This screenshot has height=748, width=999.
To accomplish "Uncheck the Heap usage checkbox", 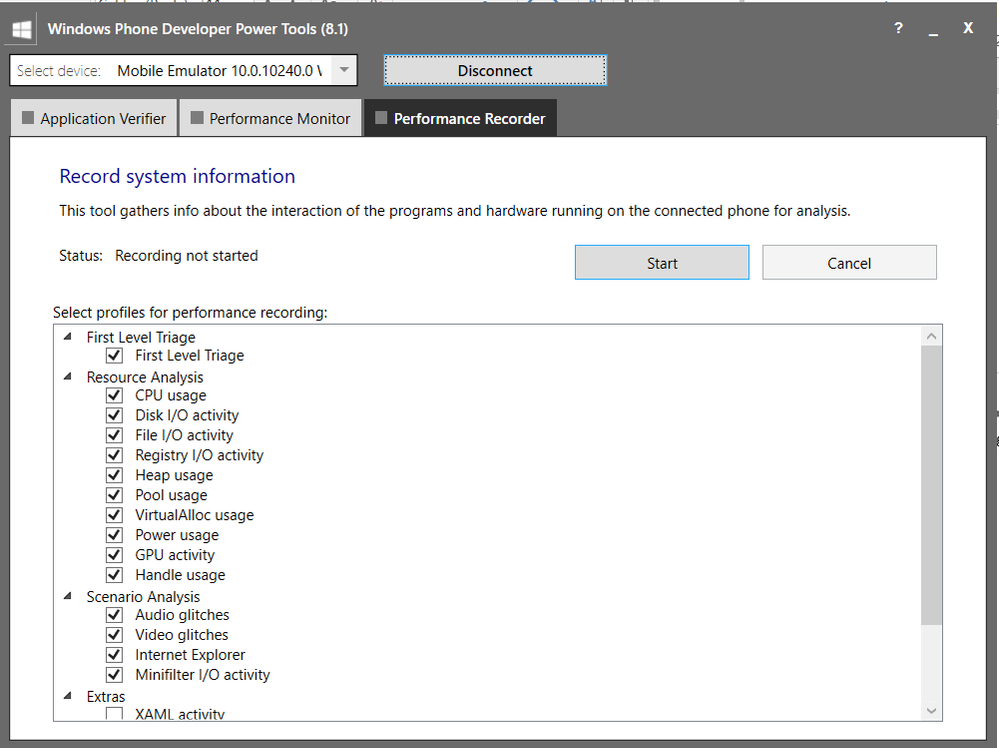I will coord(115,475).
